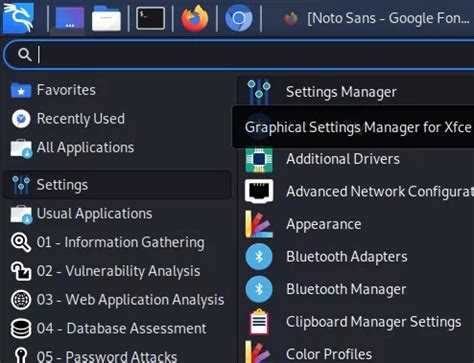The width and height of the screenshot is (474, 363).
Task: Click the Usual Applications folder icon
Action: [21, 214]
